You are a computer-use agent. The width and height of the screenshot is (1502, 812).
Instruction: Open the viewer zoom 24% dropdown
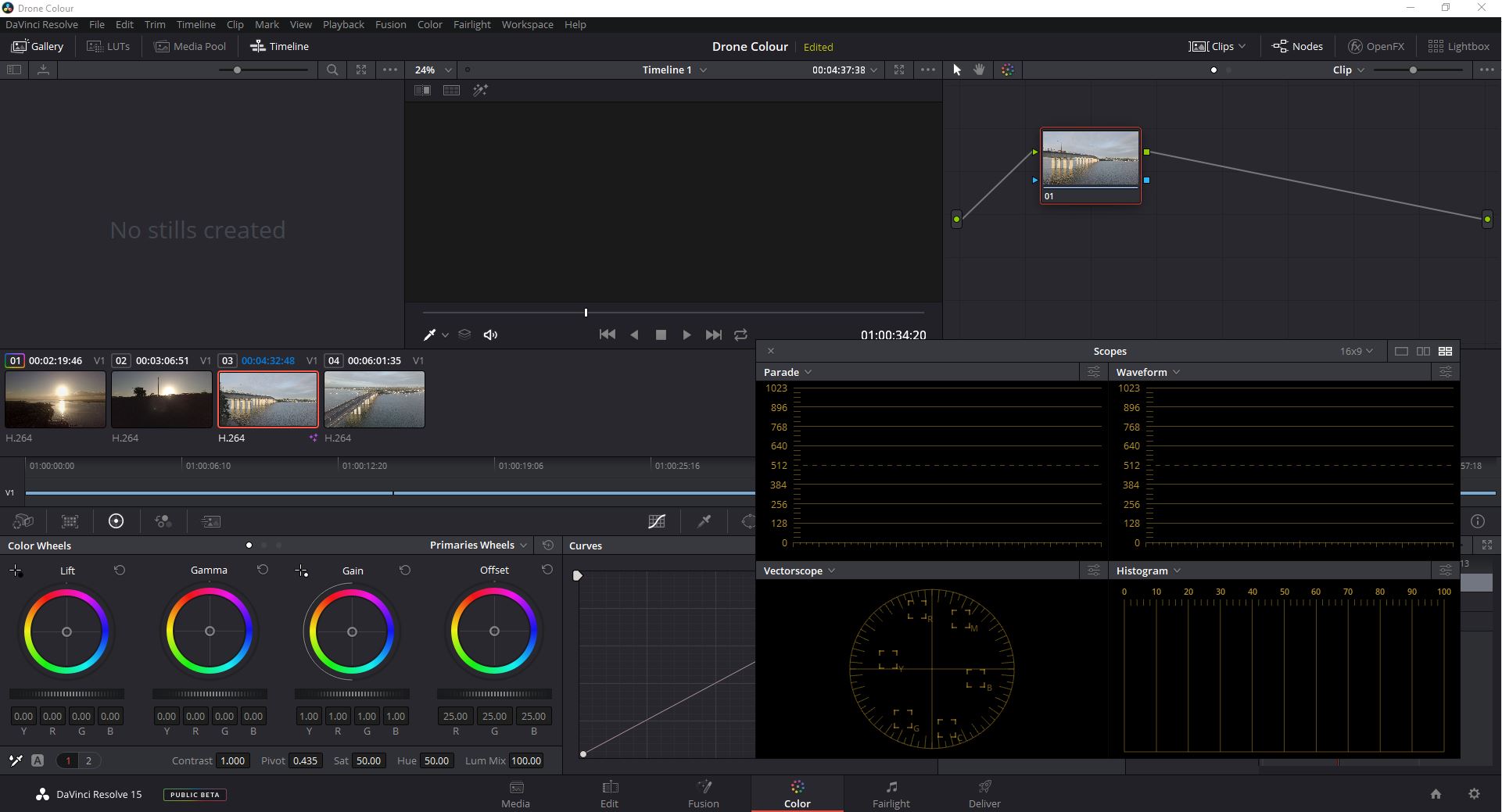[x=433, y=70]
